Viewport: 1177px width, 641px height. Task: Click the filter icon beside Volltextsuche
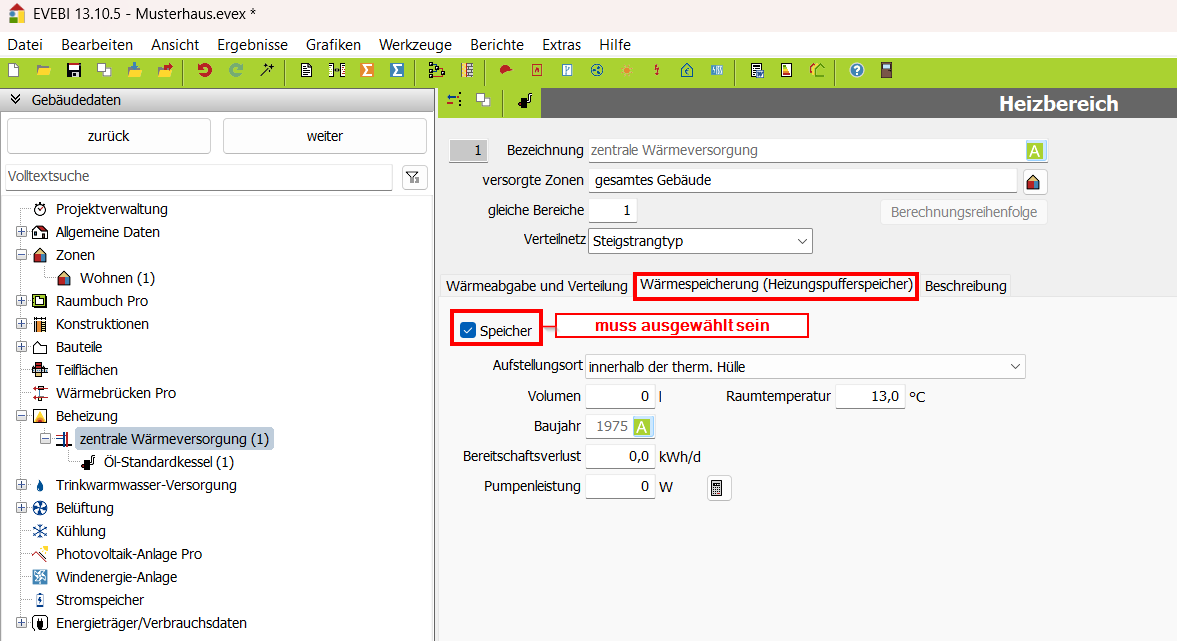[414, 177]
